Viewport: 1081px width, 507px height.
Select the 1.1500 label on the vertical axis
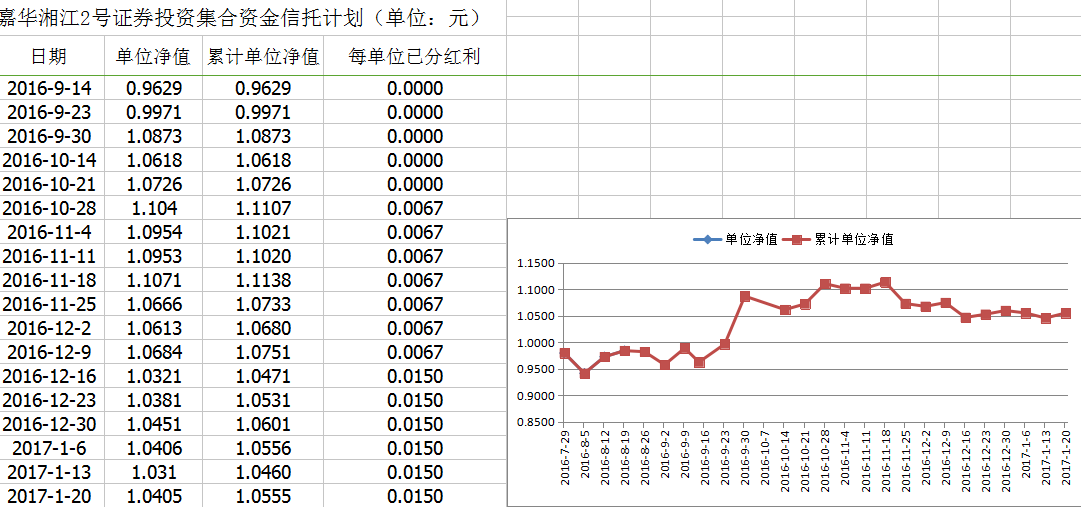(535, 264)
